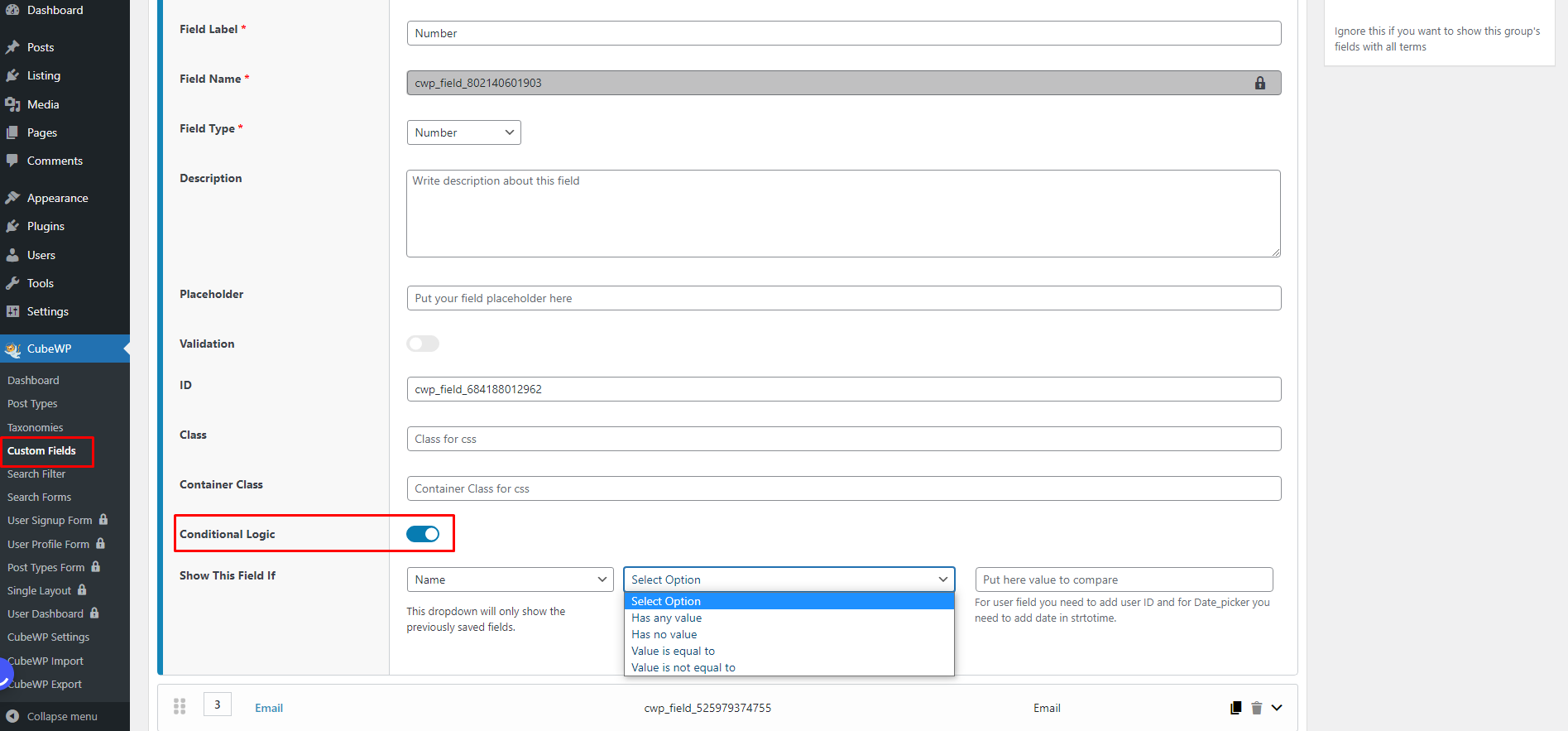Click the Pages icon in the sidebar
Viewport: 1568px width, 731px height.
[12, 132]
